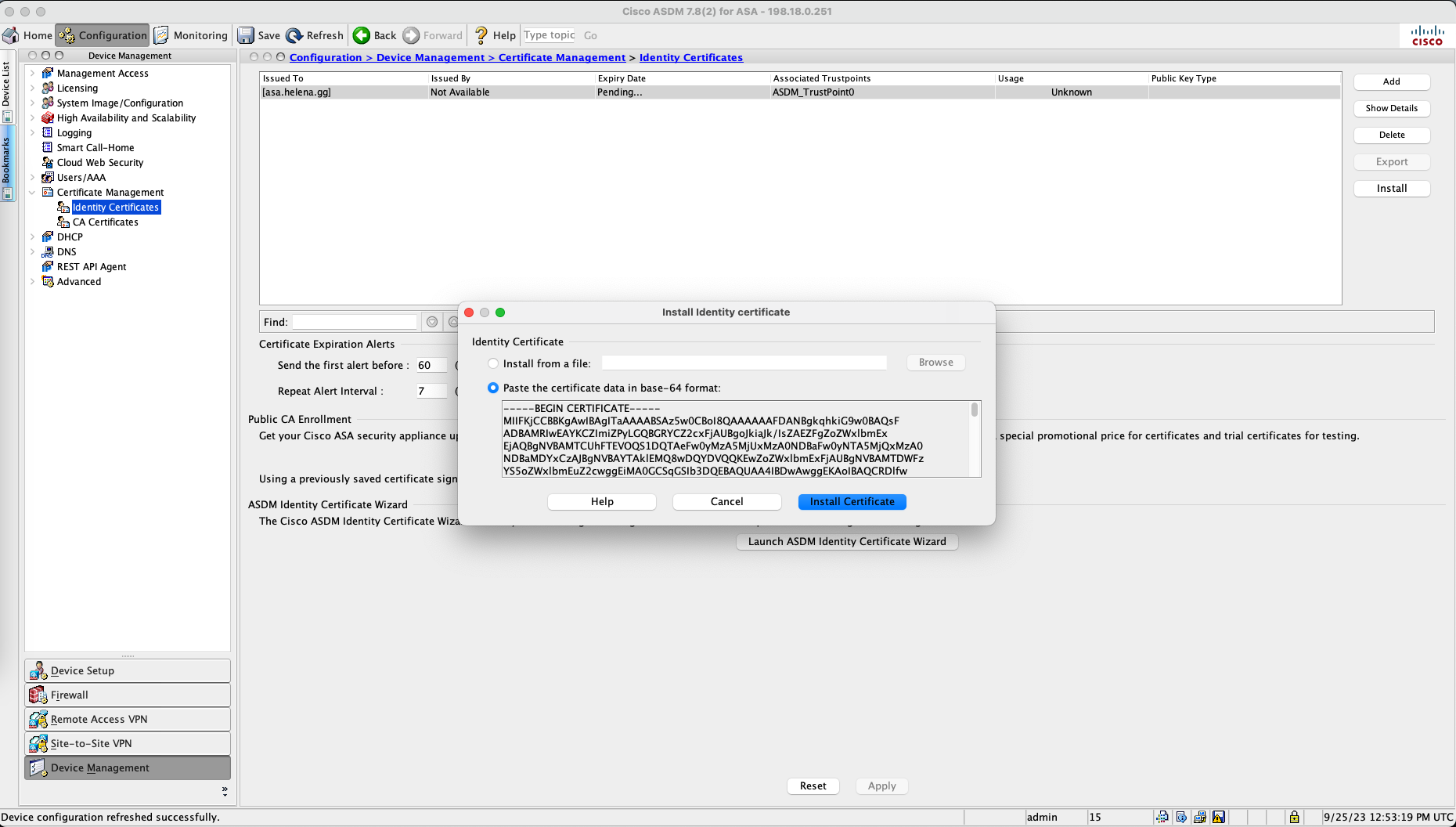Click the Install Certificate button
Viewport: 1456px width, 827px height.
click(852, 501)
